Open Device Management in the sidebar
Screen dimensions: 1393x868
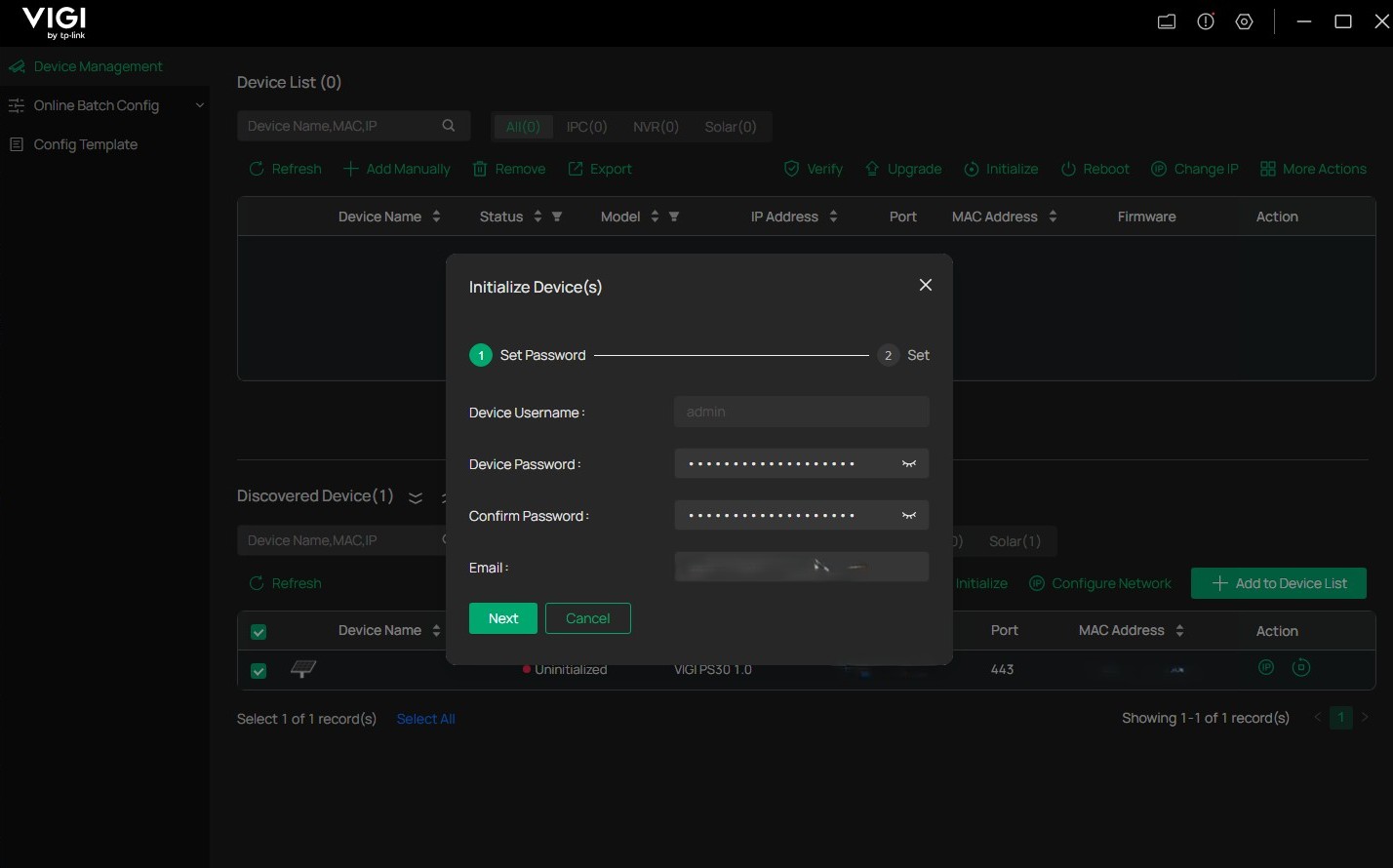click(x=98, y=66)
